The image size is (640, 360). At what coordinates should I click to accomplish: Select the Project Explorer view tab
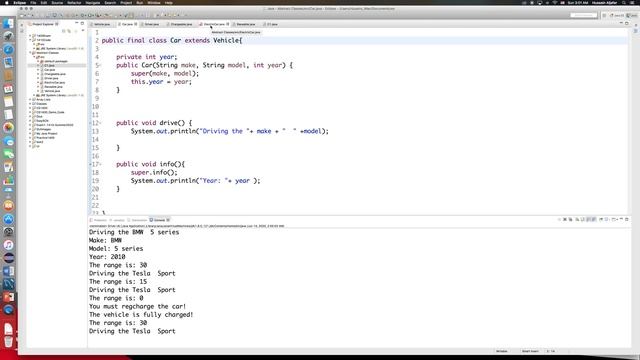click(x=43, y=24)
